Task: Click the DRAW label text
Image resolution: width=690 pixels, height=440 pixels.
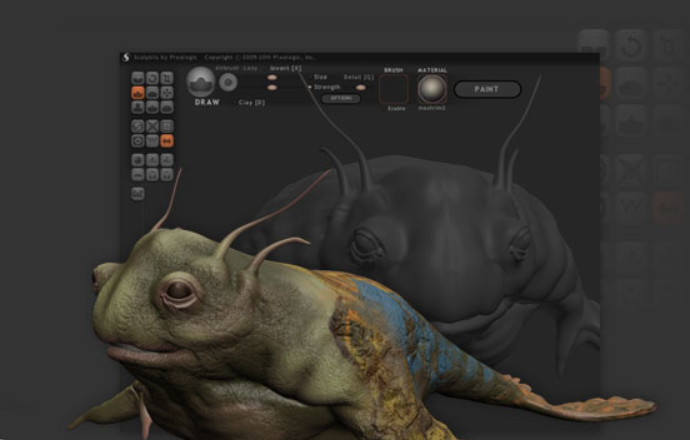Action: [207, 102]
